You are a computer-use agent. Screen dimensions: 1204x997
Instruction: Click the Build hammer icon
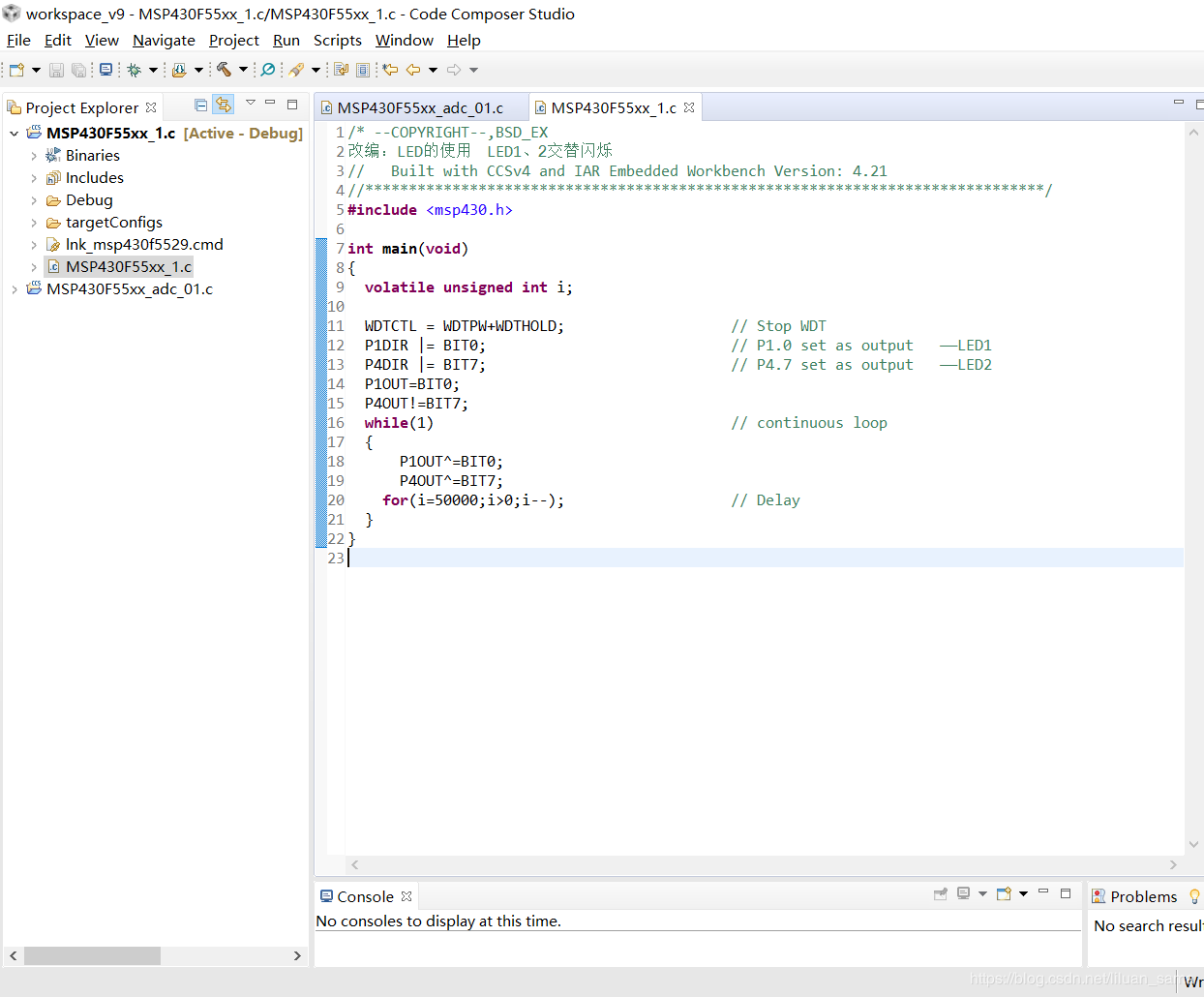pos(224,70)
